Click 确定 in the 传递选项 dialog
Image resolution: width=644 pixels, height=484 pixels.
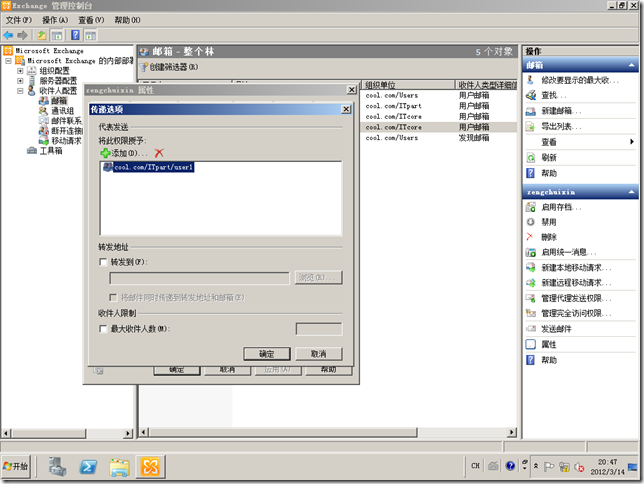tap(266, 354)
